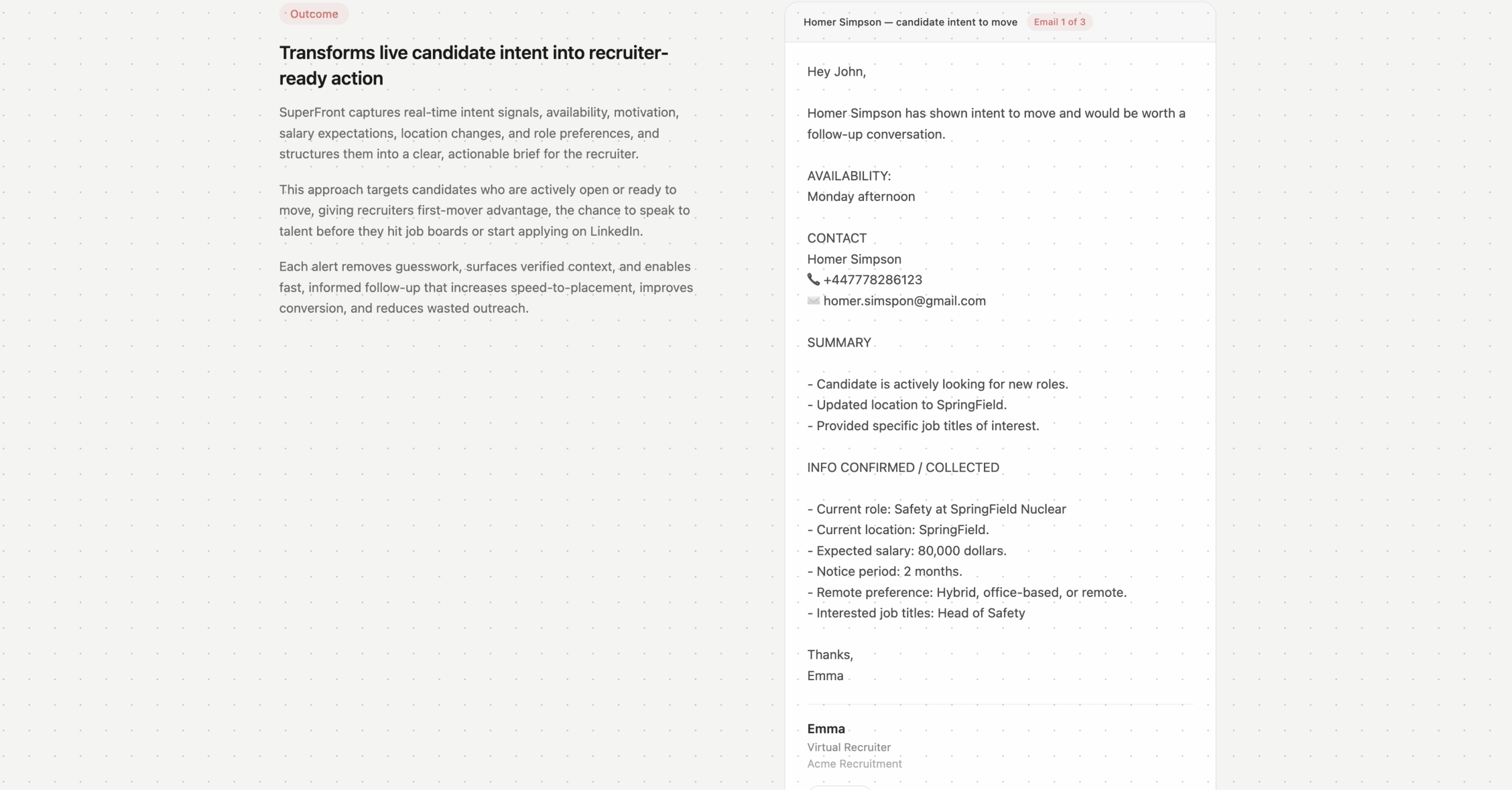The image size is (1512, 790).
Task: Click the homer.simspon@gmail.com email address
Action: pos(904,301)
